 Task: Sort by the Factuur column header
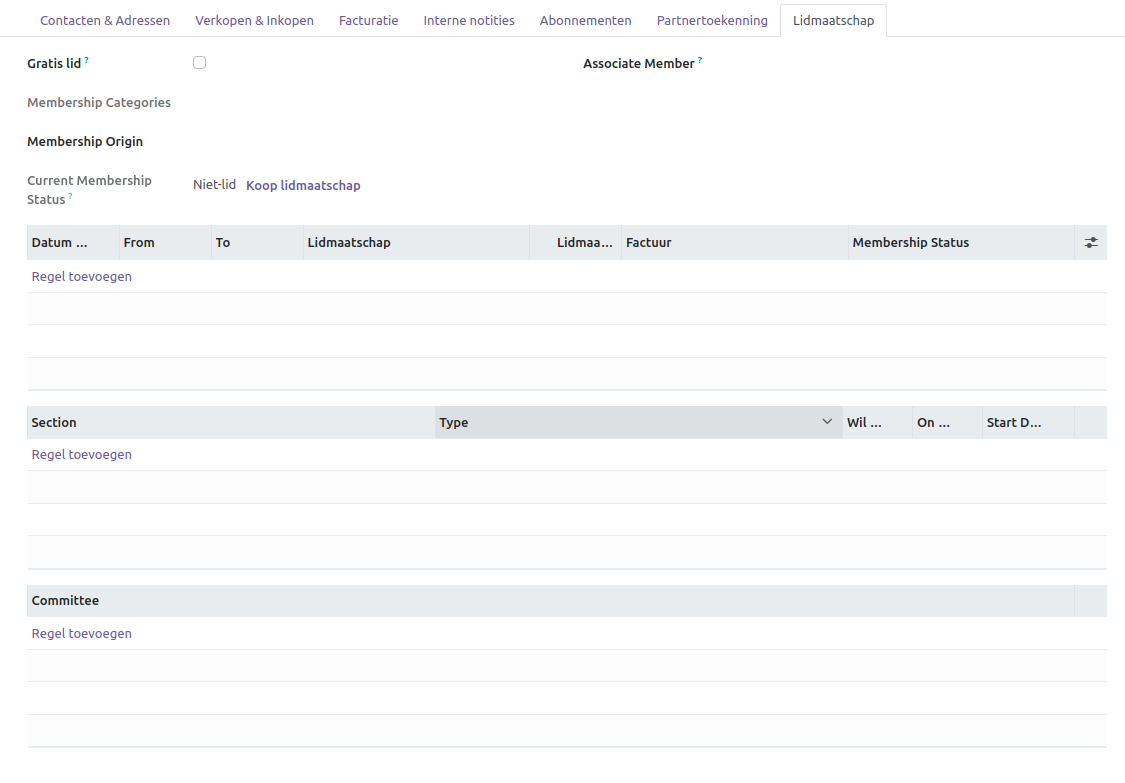pyautogui.click(x=649, y=242)
